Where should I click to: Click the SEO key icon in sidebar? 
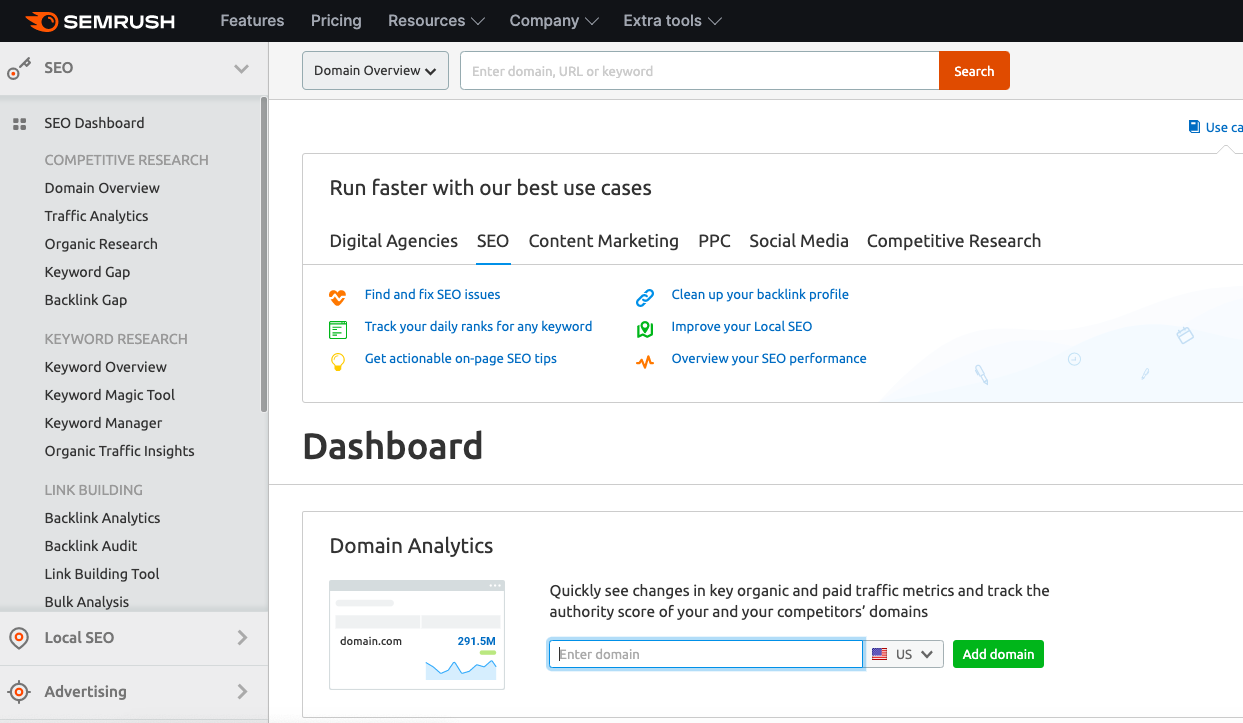19,68
